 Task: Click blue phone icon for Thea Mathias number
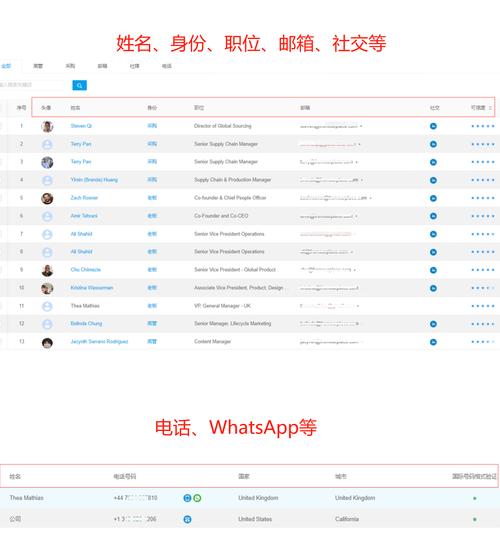[x=187, y=498]
